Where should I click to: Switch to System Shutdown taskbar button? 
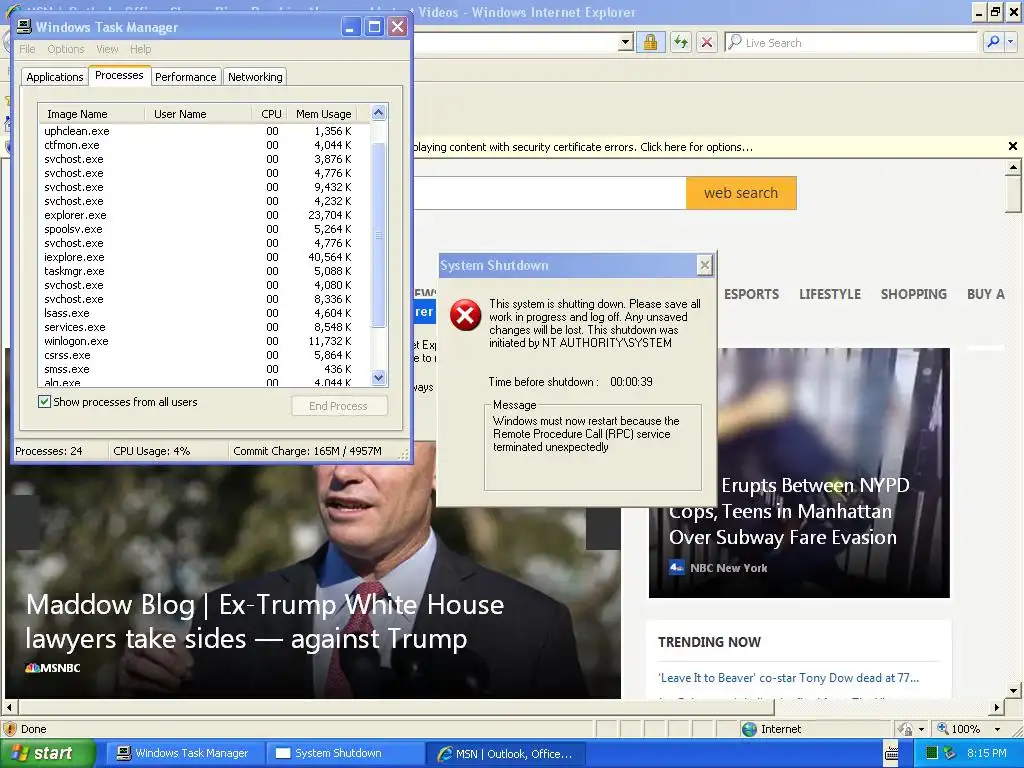pos(344,754)
